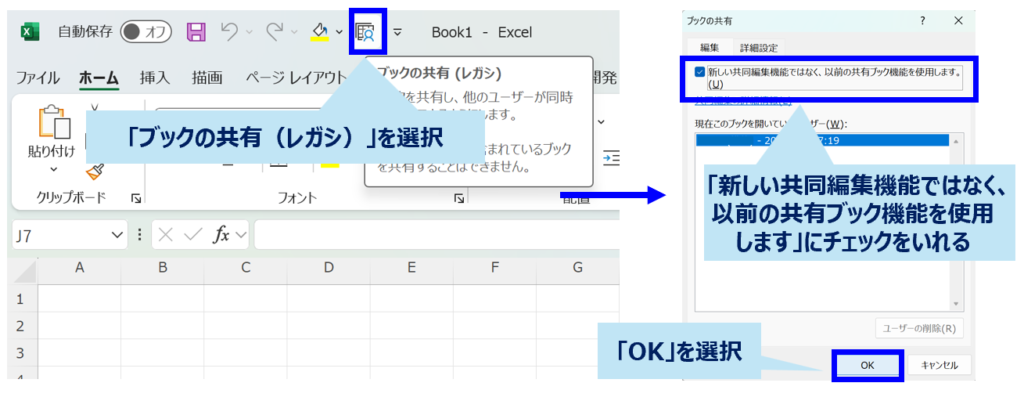Click cell B2 in the worksheet
Screen dimensions: 1024x419
click(x=163, y=326)
